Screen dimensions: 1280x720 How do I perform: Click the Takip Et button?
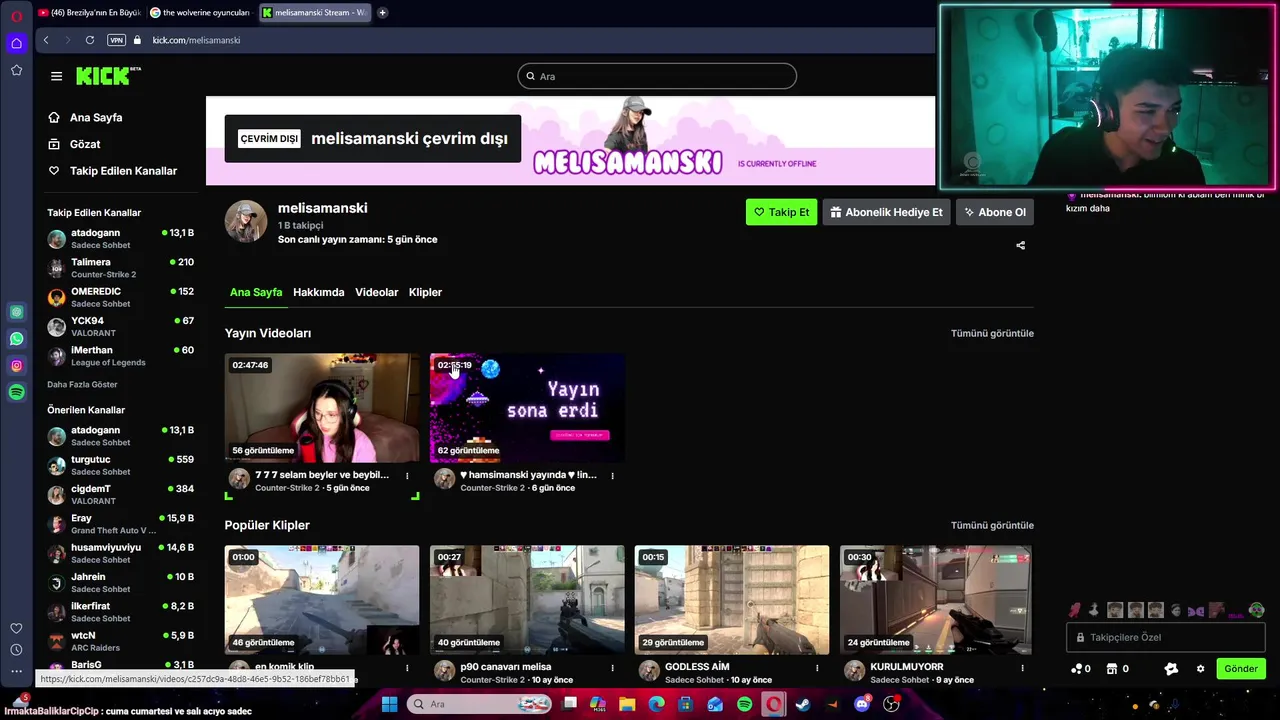click(781, 212)
